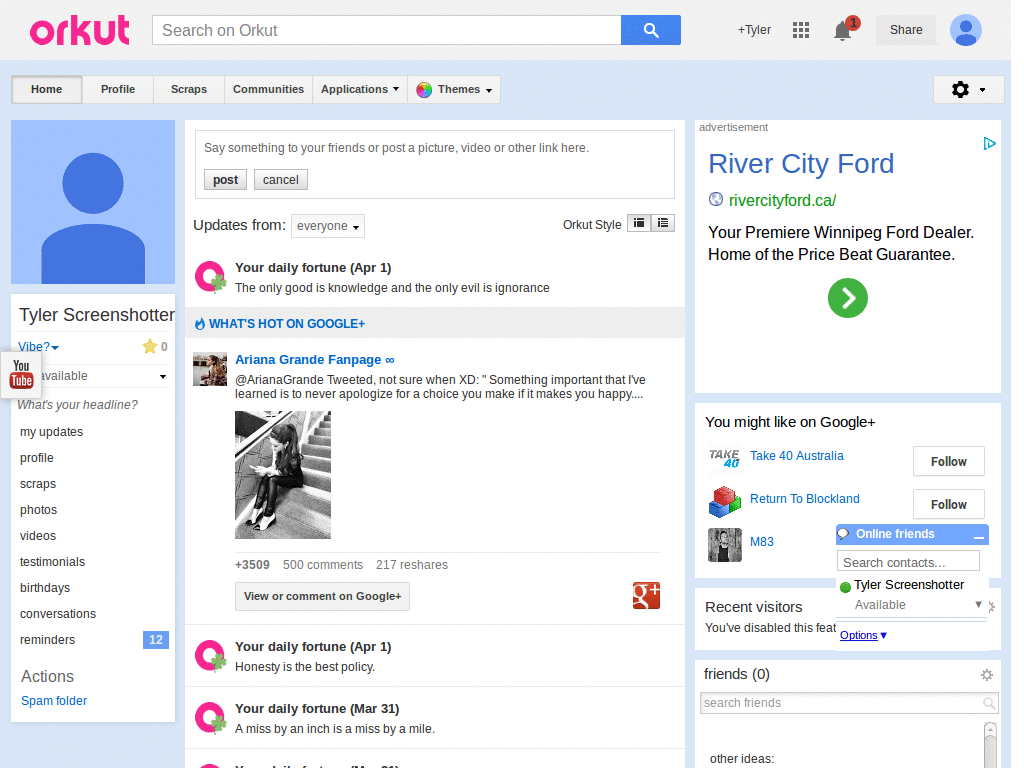Minimize the Online friends chat panel
Screen dimensions: 1024x768
pyautogui.click(x=978, y=537)
